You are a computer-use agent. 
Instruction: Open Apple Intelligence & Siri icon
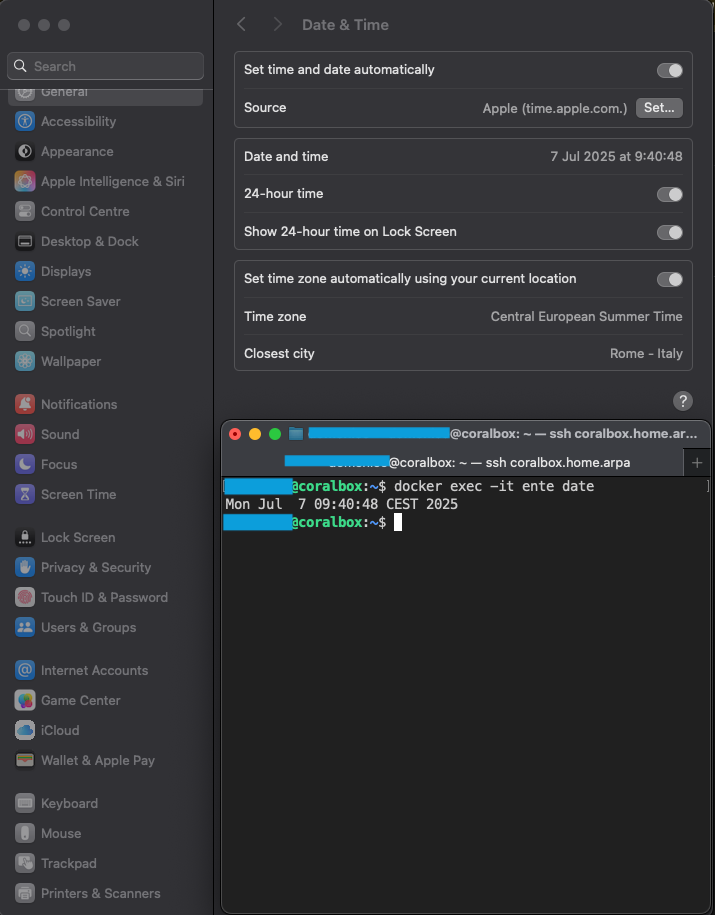point(25,181)
